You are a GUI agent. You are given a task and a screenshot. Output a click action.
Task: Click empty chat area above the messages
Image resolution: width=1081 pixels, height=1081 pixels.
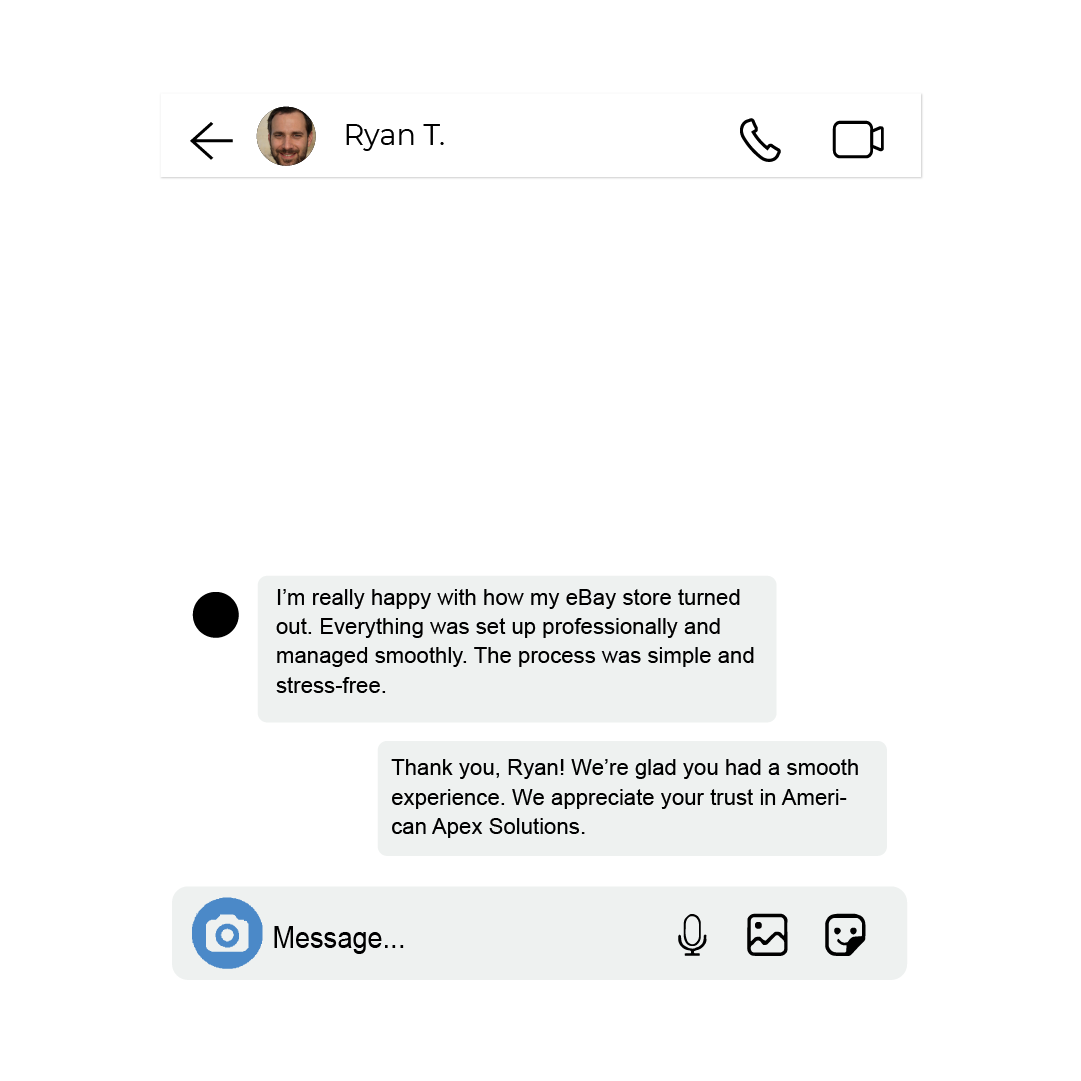540,372
